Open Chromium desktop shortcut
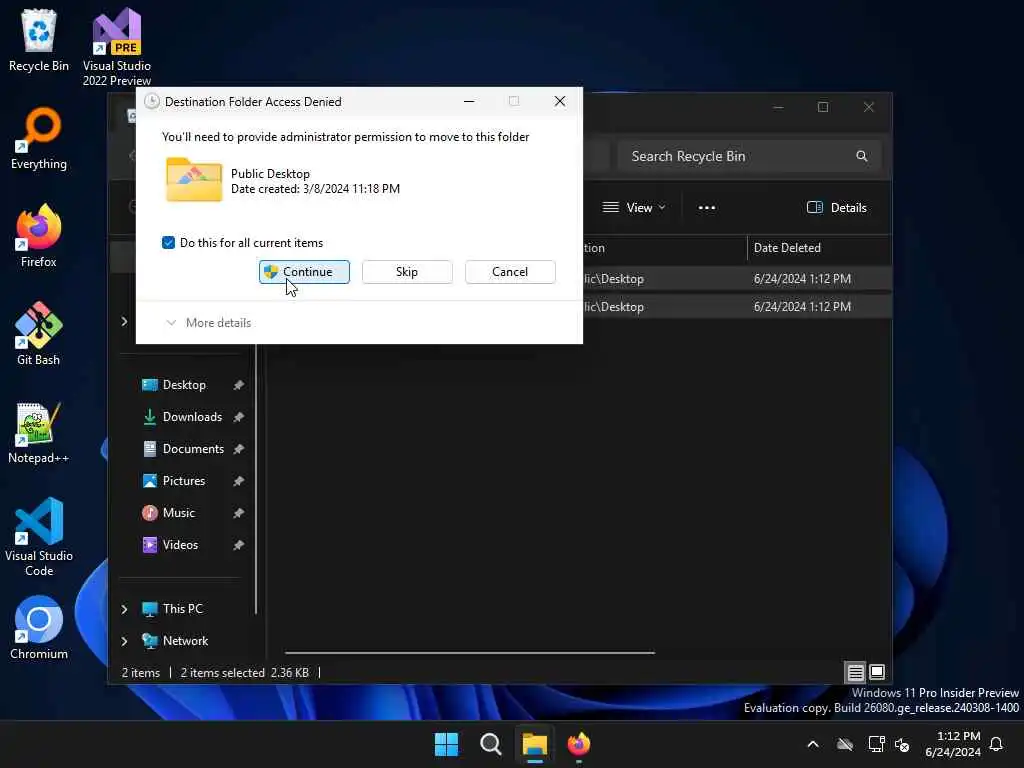 tap(39, 628)
